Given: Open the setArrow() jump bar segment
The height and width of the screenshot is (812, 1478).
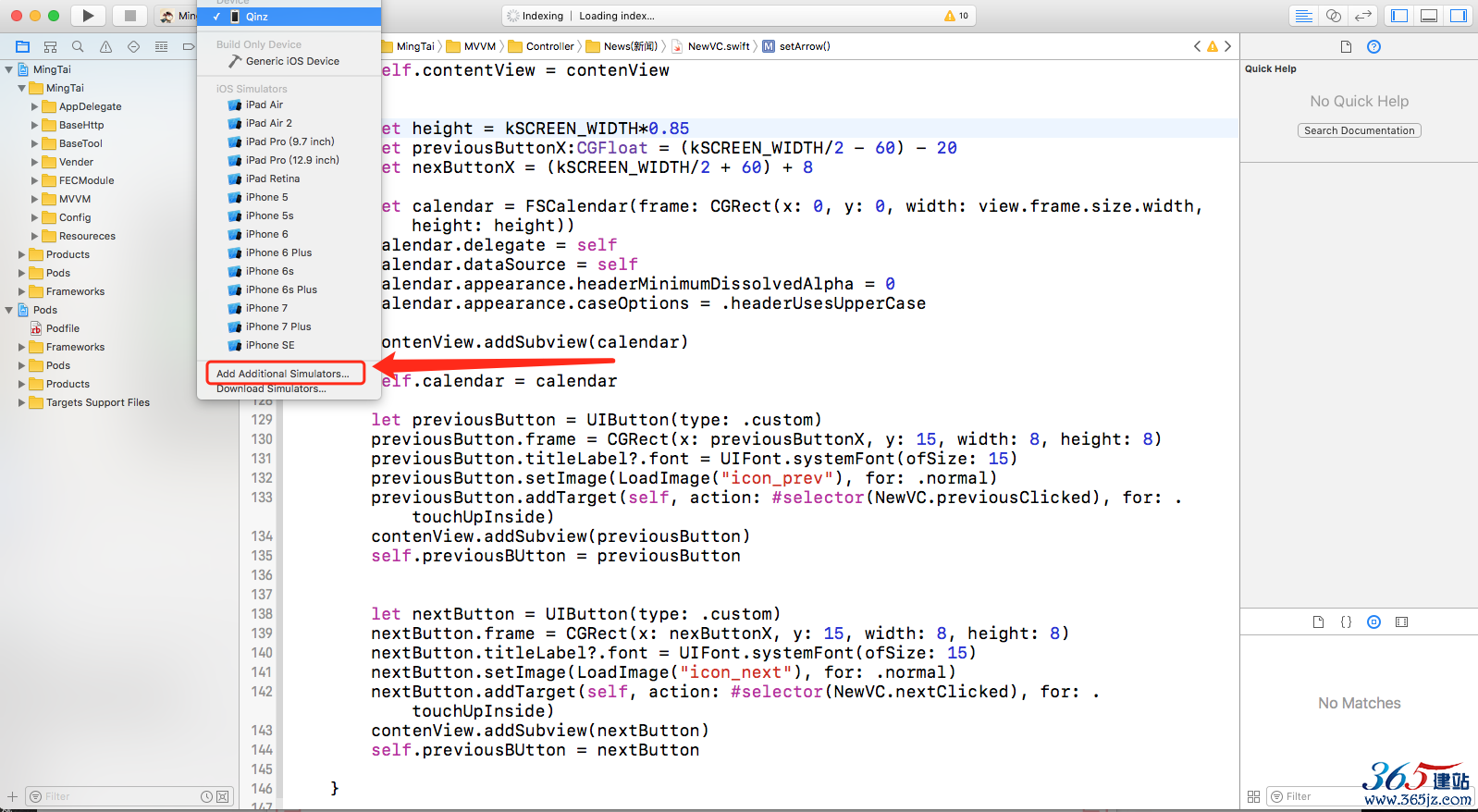Looking at the screenshot, I should coord(796,46).
